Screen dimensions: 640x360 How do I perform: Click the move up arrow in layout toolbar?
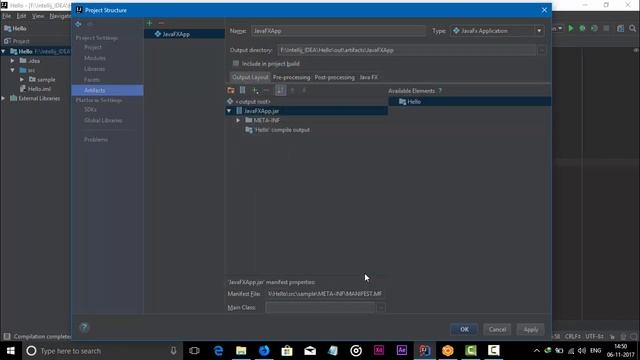(x=292, y=90)
